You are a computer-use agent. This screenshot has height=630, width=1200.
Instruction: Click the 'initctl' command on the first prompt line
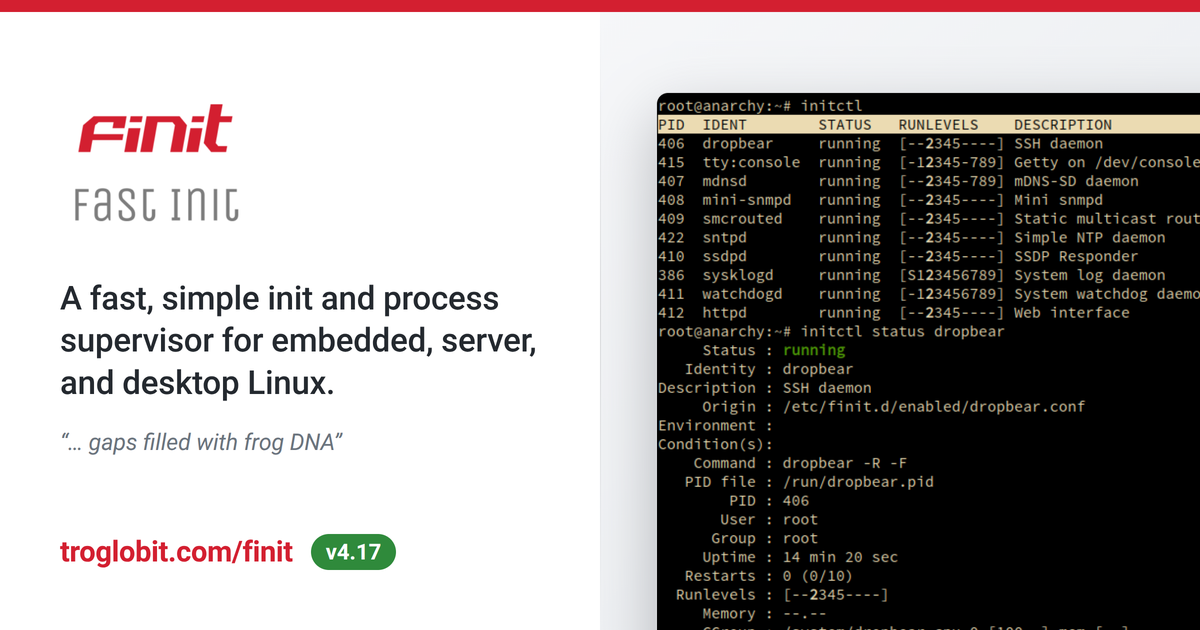point(832,106)
